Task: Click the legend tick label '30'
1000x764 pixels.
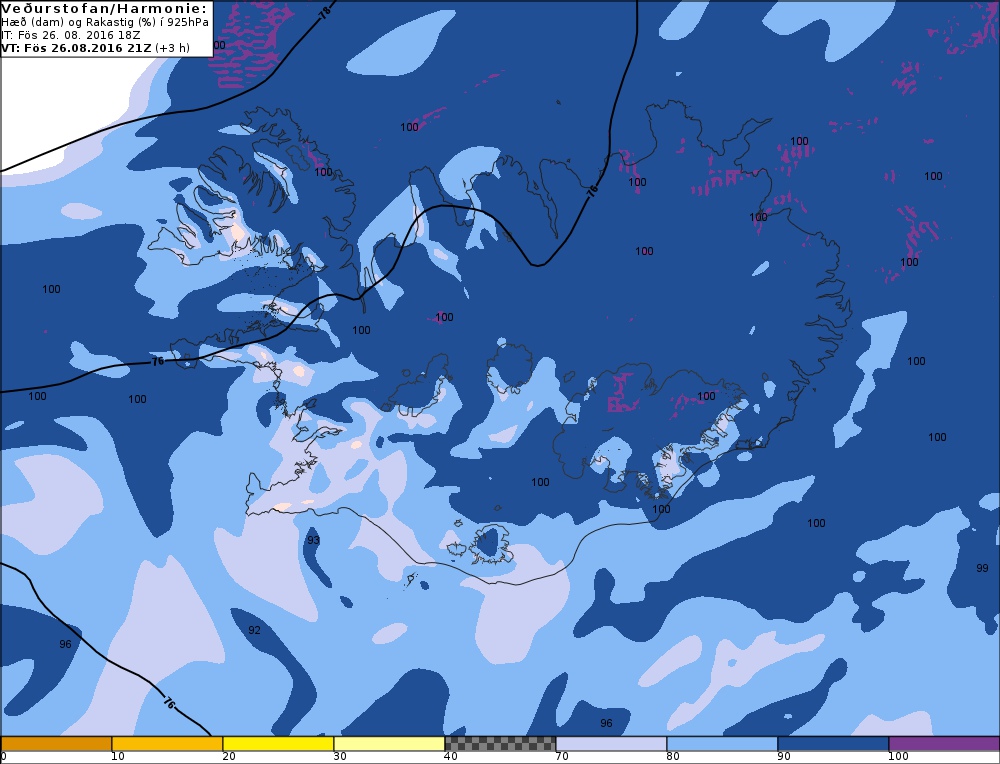Action: (340, 756)
